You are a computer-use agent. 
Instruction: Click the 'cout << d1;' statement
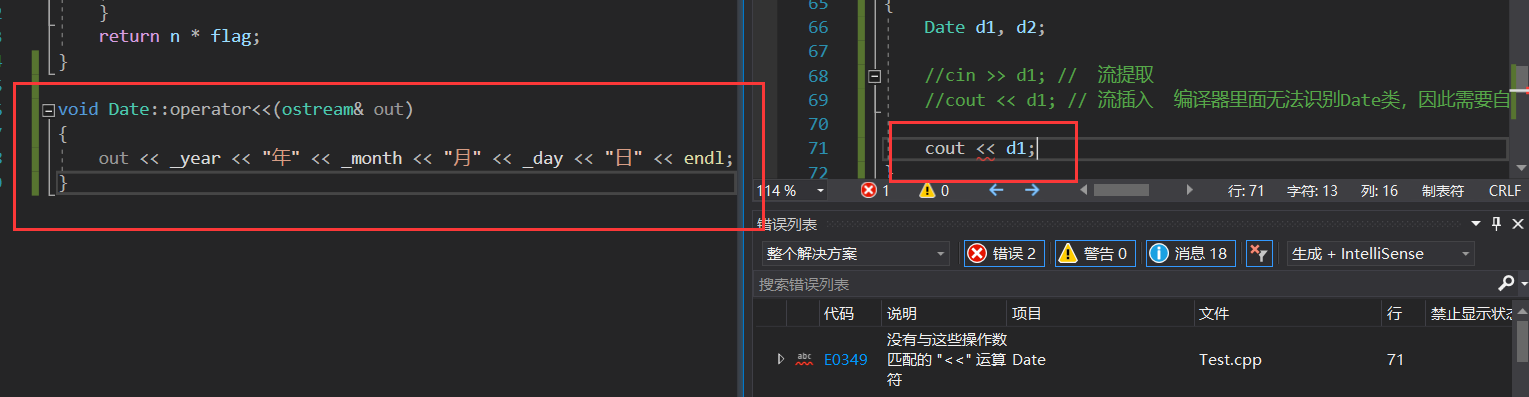click(980, 148)
